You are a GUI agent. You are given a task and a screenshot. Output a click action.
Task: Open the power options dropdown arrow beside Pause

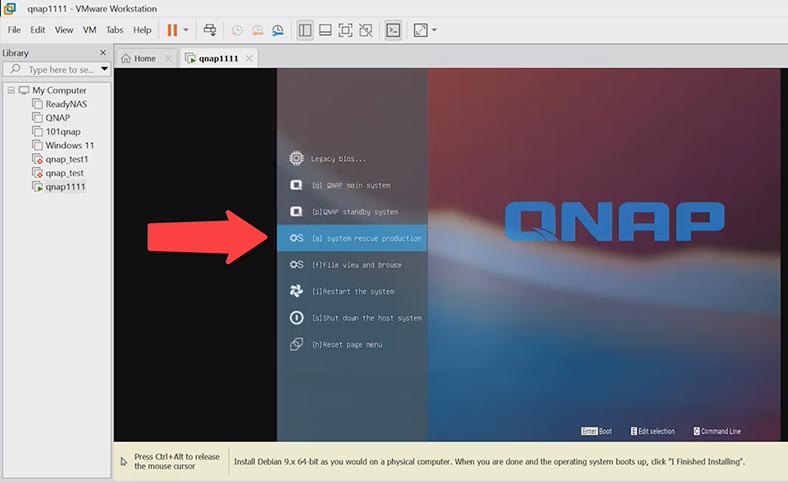click(x=186, y=30)
